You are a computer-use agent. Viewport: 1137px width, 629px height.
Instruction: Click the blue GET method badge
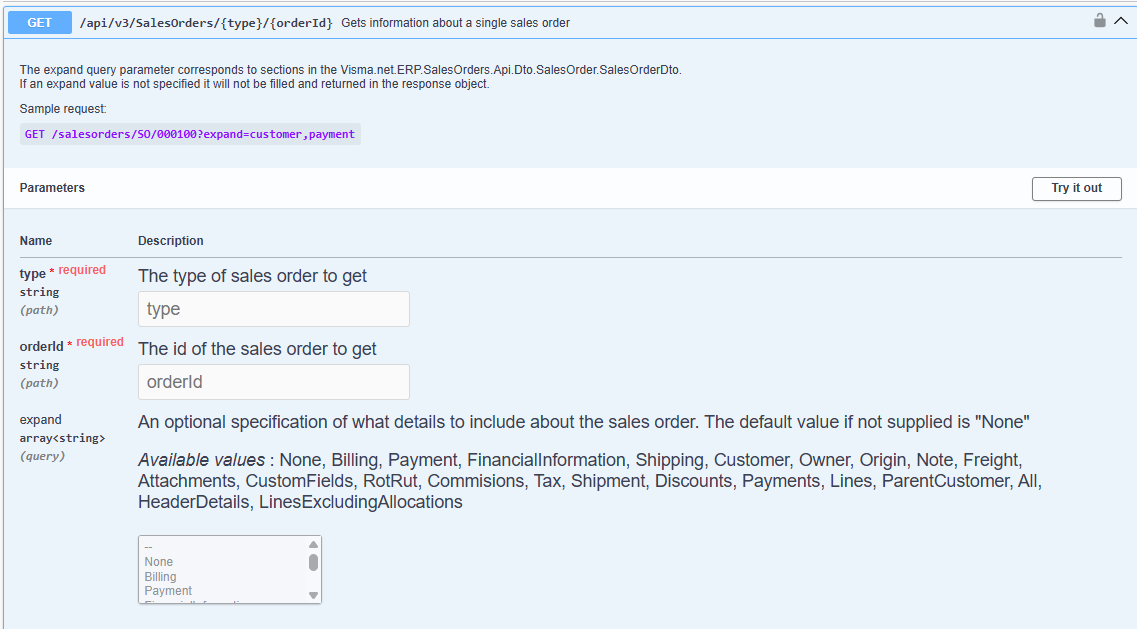[x=40, y=22]
